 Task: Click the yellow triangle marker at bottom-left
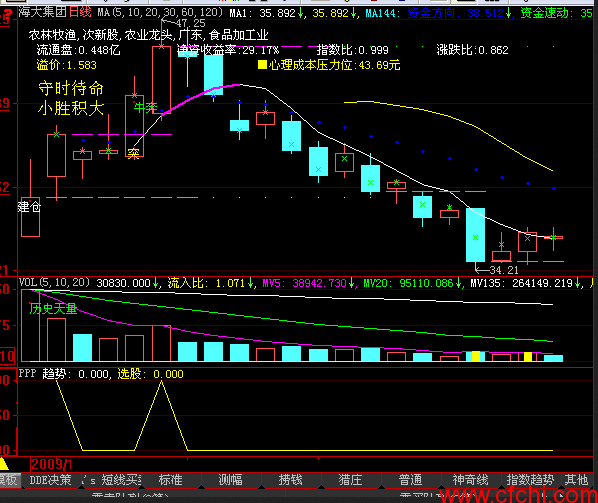[x=4, y=464]
